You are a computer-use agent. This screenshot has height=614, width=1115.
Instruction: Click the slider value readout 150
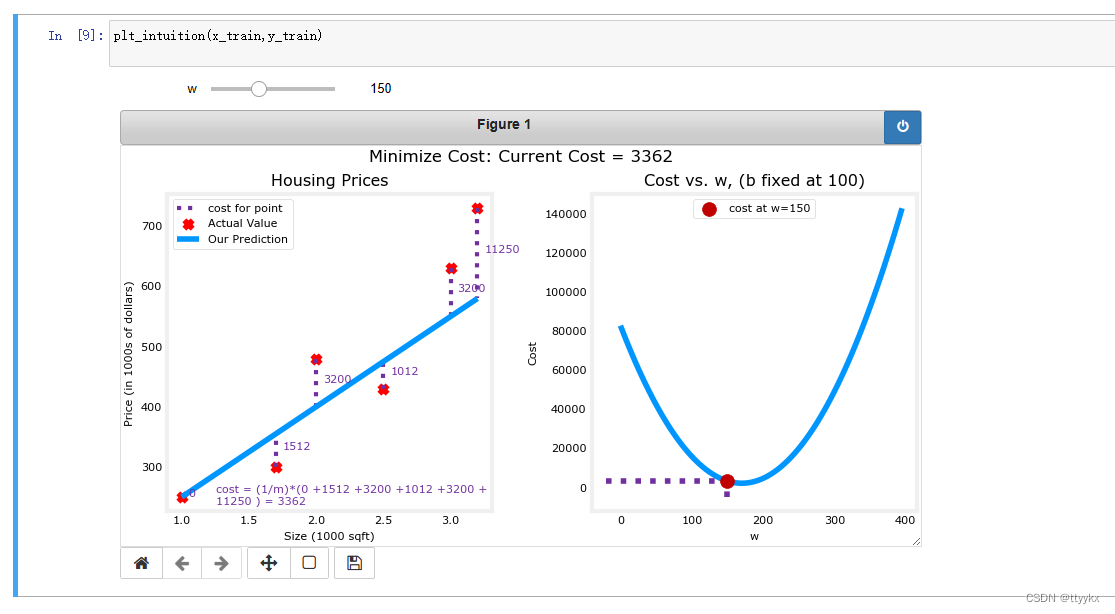click(380, 88)
